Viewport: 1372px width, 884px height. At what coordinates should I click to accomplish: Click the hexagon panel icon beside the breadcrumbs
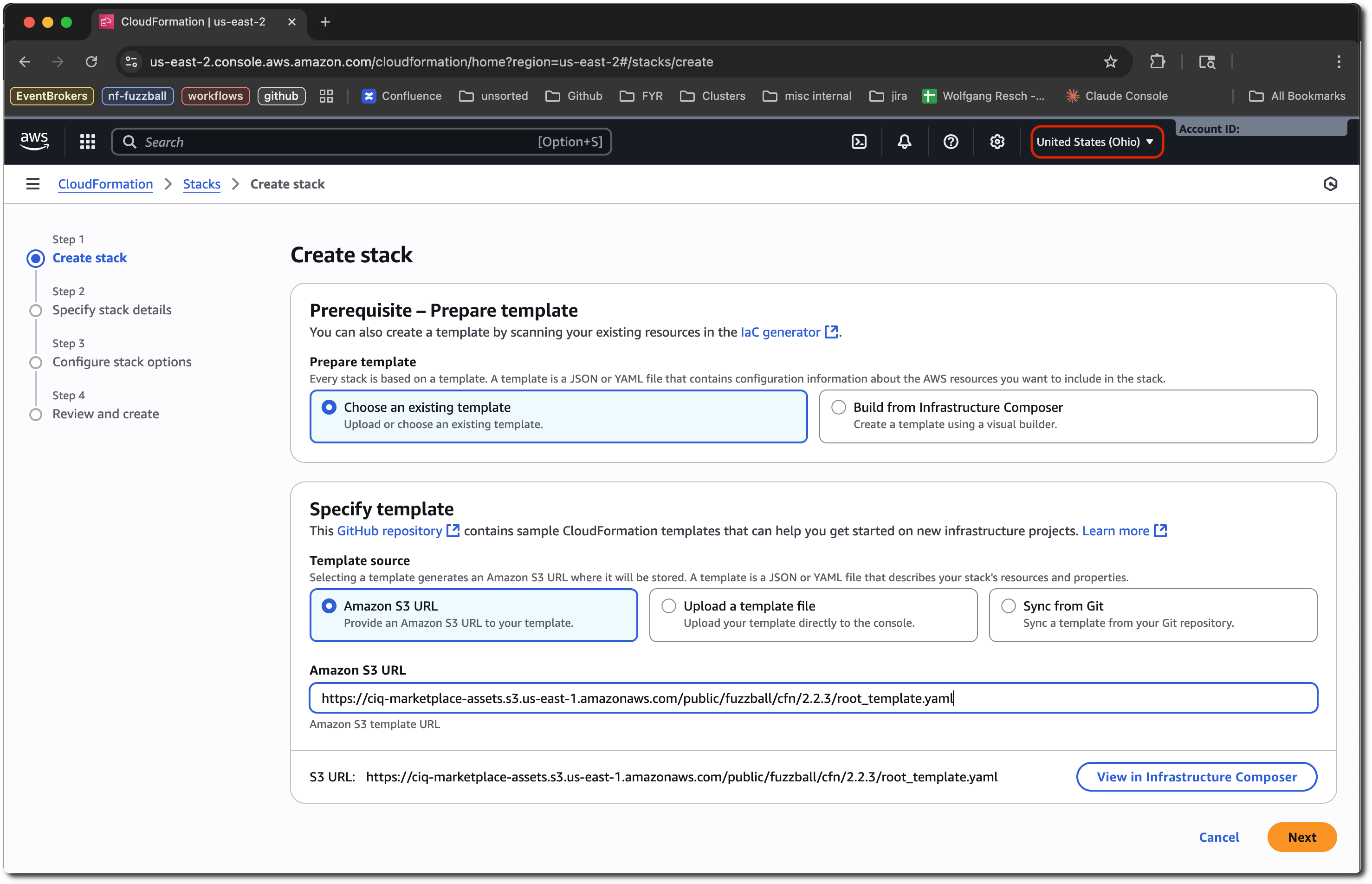pos(1331,184)
